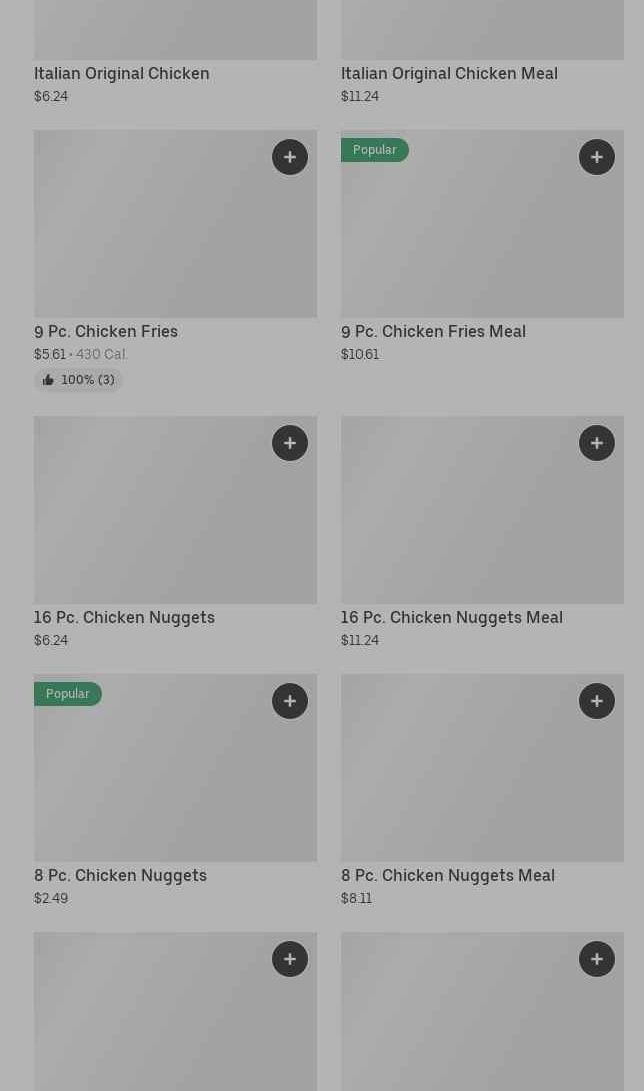This screenshot has height=1091, width=644.
Task: Click plus icon on bottom-left unnamed item
Action: (x=290, y=959)
